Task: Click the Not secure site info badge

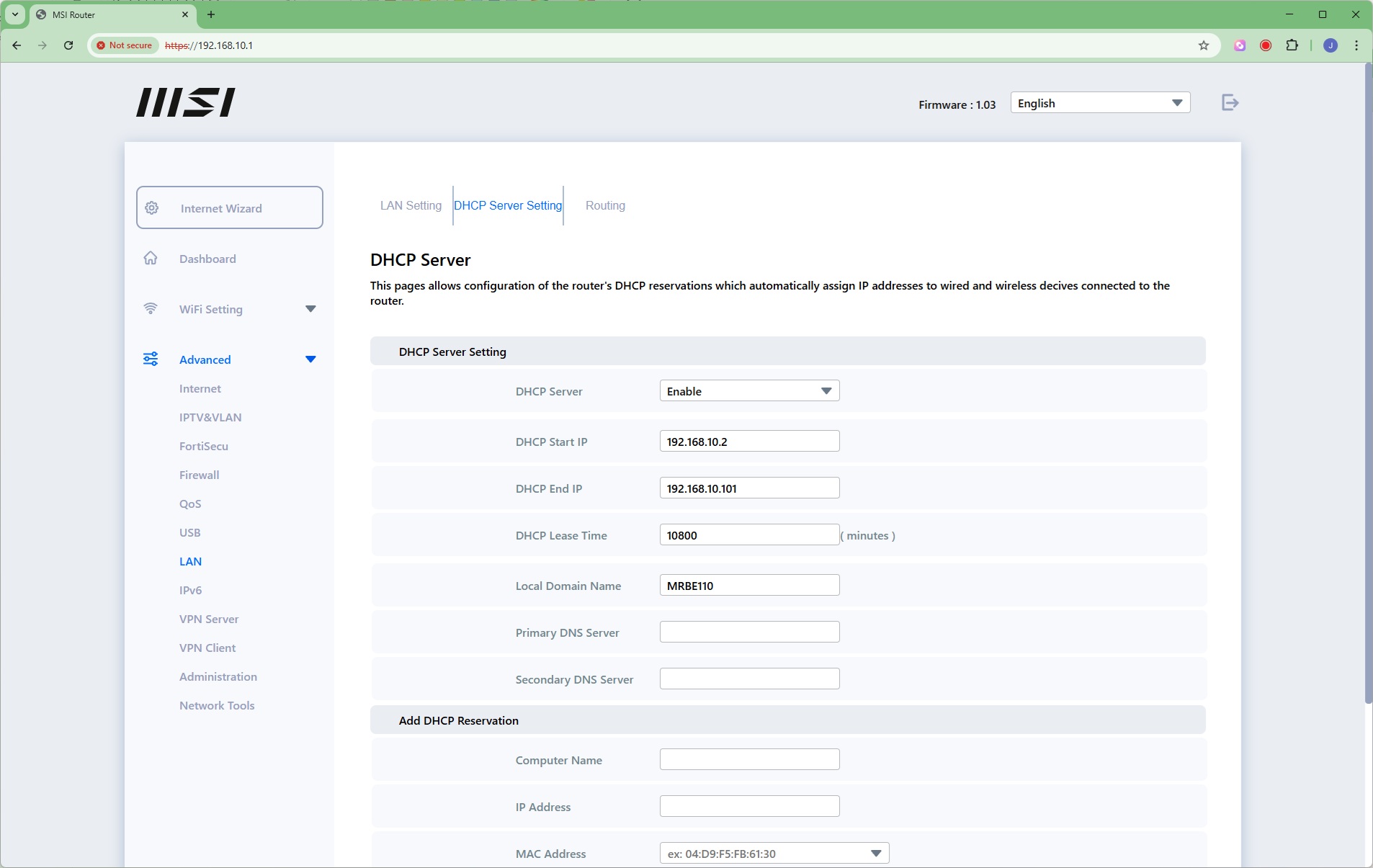Action: pyautogui.click(x=125, y=45)
